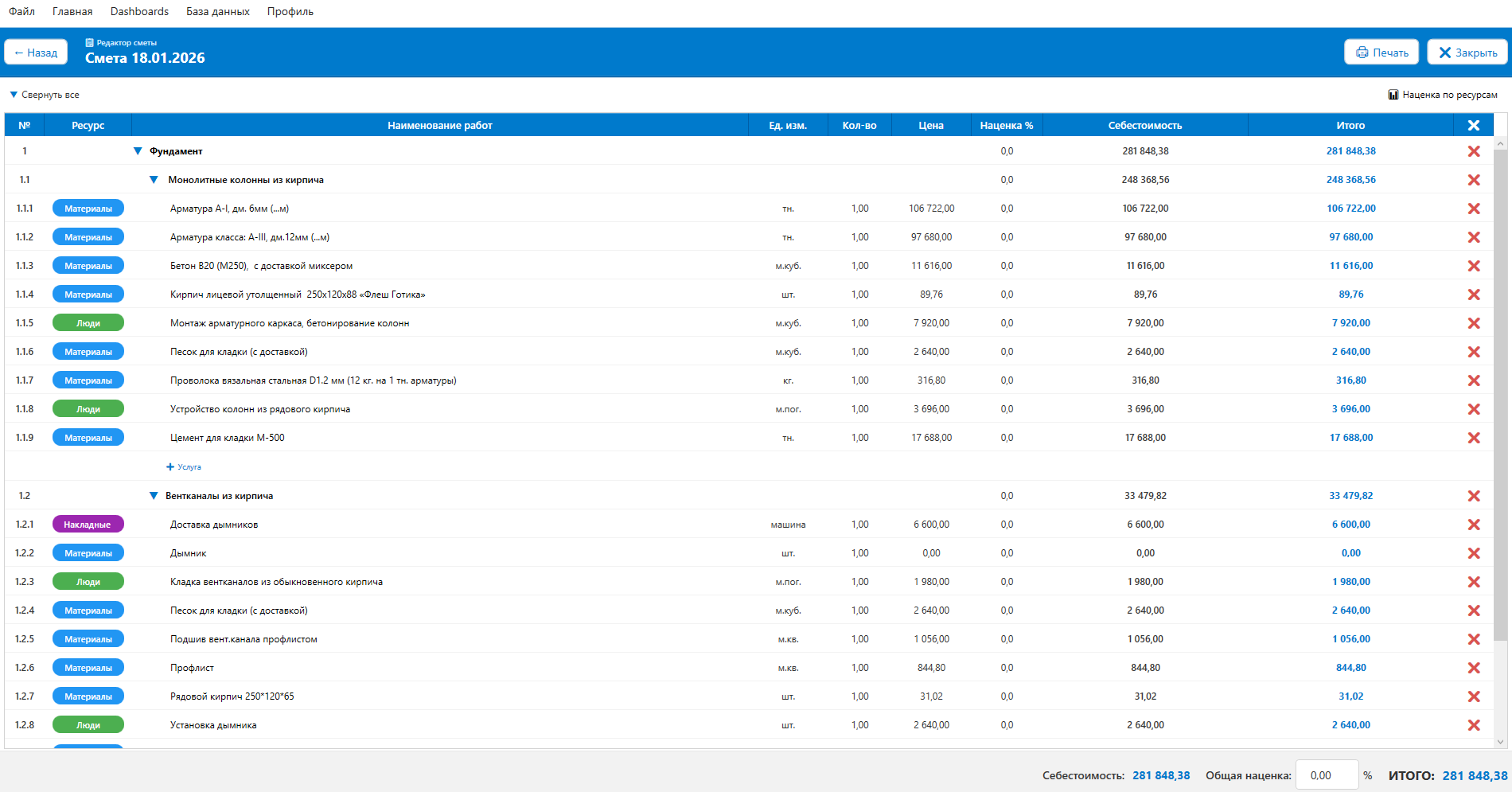1512x792 pixels.
Task: Delete row 1.1.6 Песок для кладки
Action: tap(1474, 352)
